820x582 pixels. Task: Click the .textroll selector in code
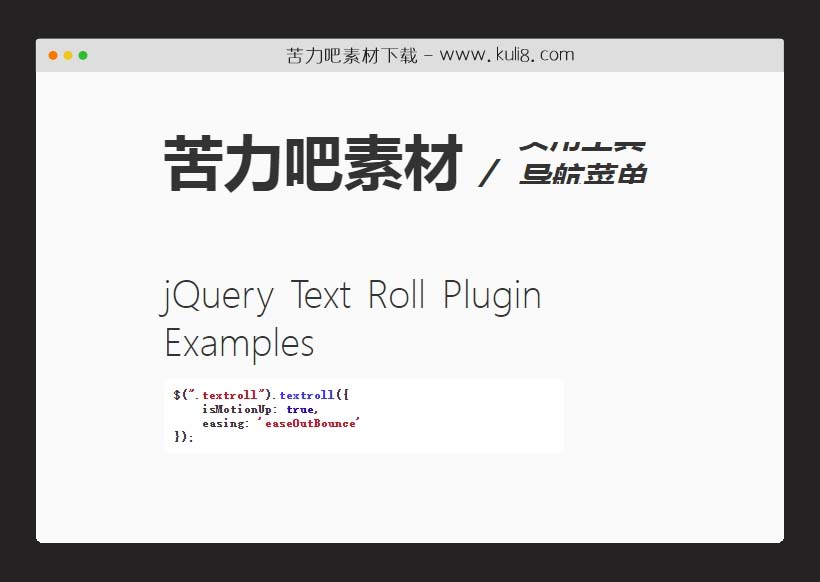pos(231,394)
